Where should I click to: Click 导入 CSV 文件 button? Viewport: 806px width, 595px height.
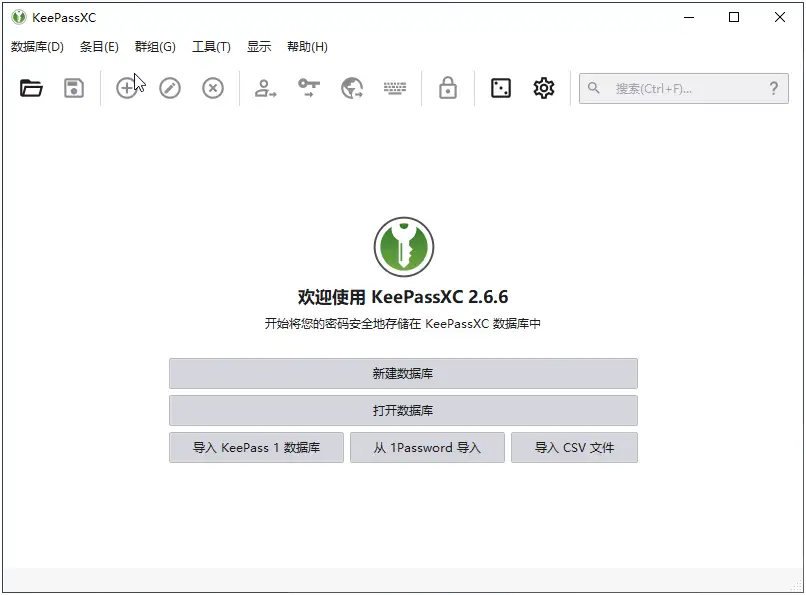[574, 448]
